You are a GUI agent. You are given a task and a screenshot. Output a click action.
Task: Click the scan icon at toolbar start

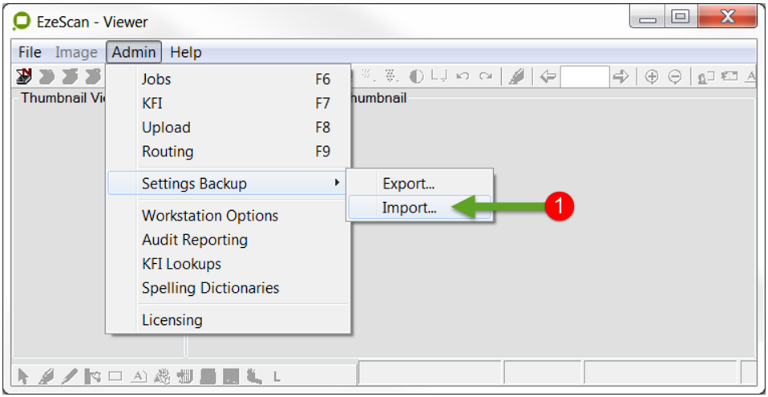pos(24,76)
